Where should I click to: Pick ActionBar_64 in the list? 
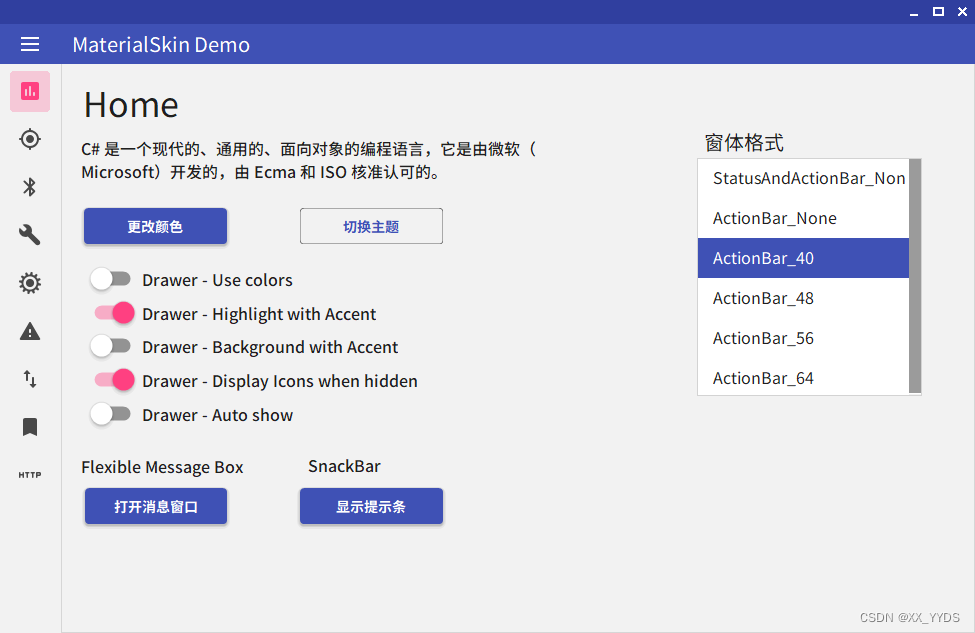(803, 377)
